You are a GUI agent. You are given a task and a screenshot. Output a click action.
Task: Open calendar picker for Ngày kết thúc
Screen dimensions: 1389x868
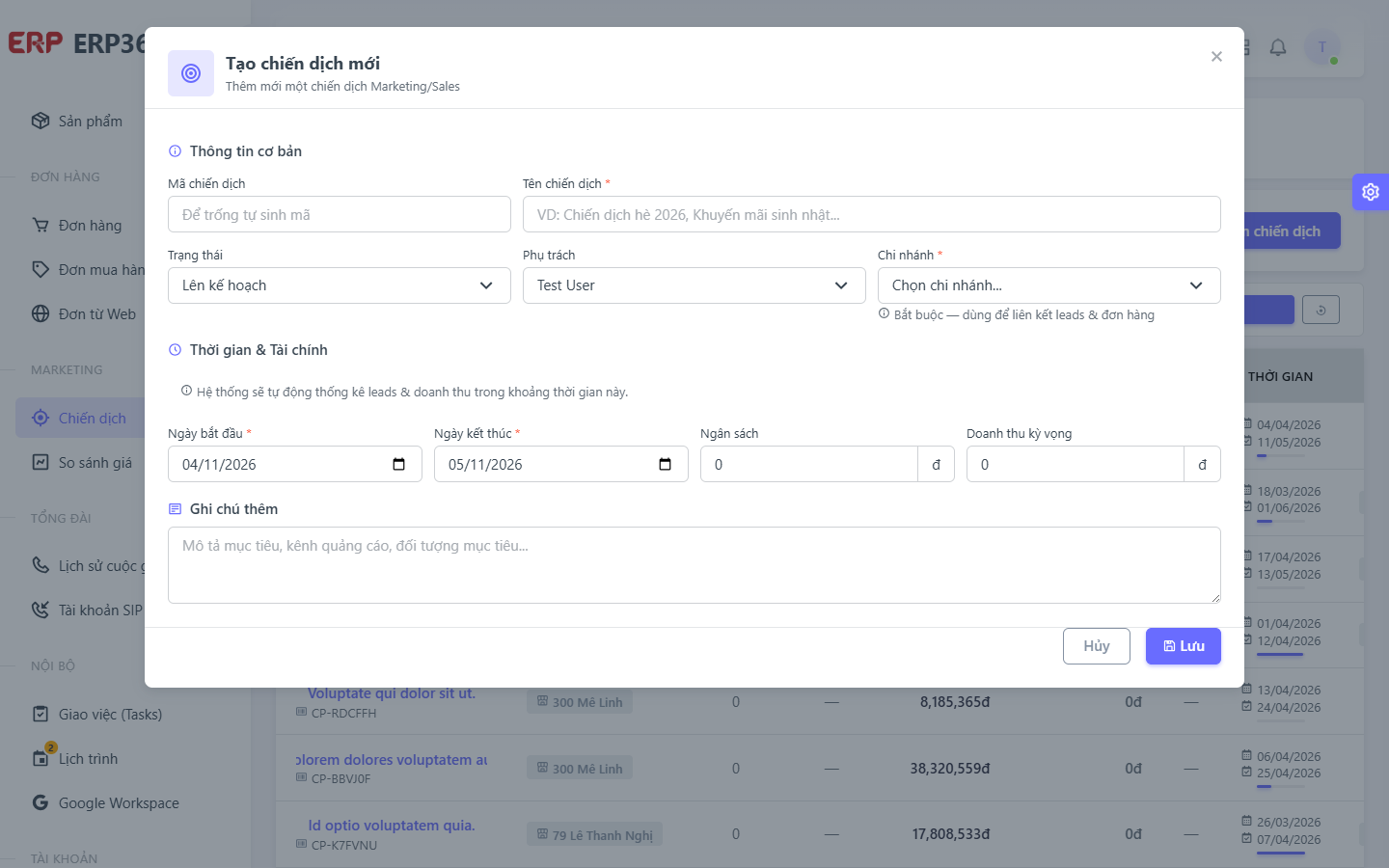666,464
